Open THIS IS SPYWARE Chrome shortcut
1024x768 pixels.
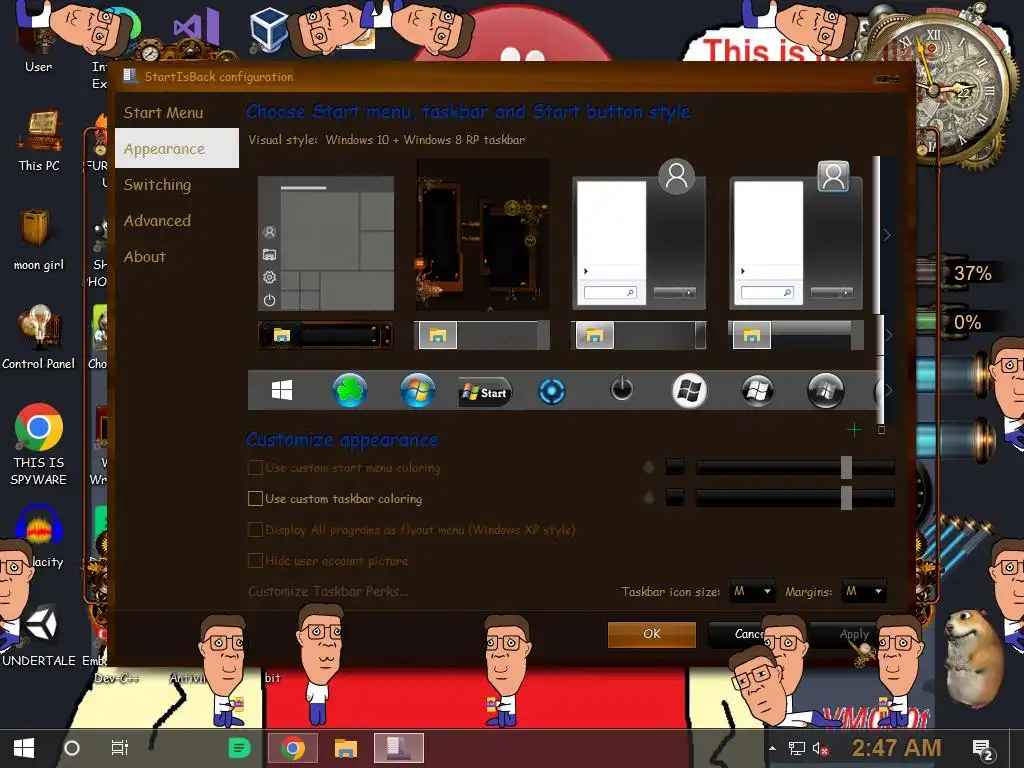point(39,445)
